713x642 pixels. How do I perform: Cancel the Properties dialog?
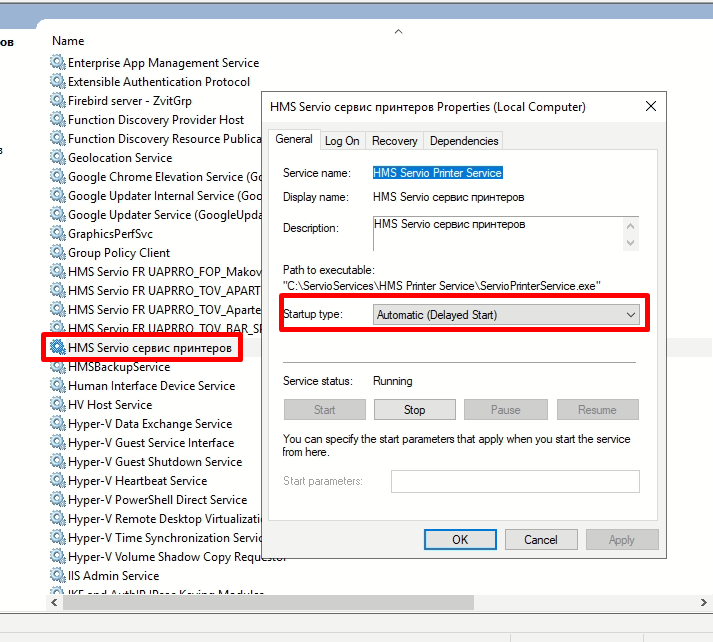click(540, 540)
